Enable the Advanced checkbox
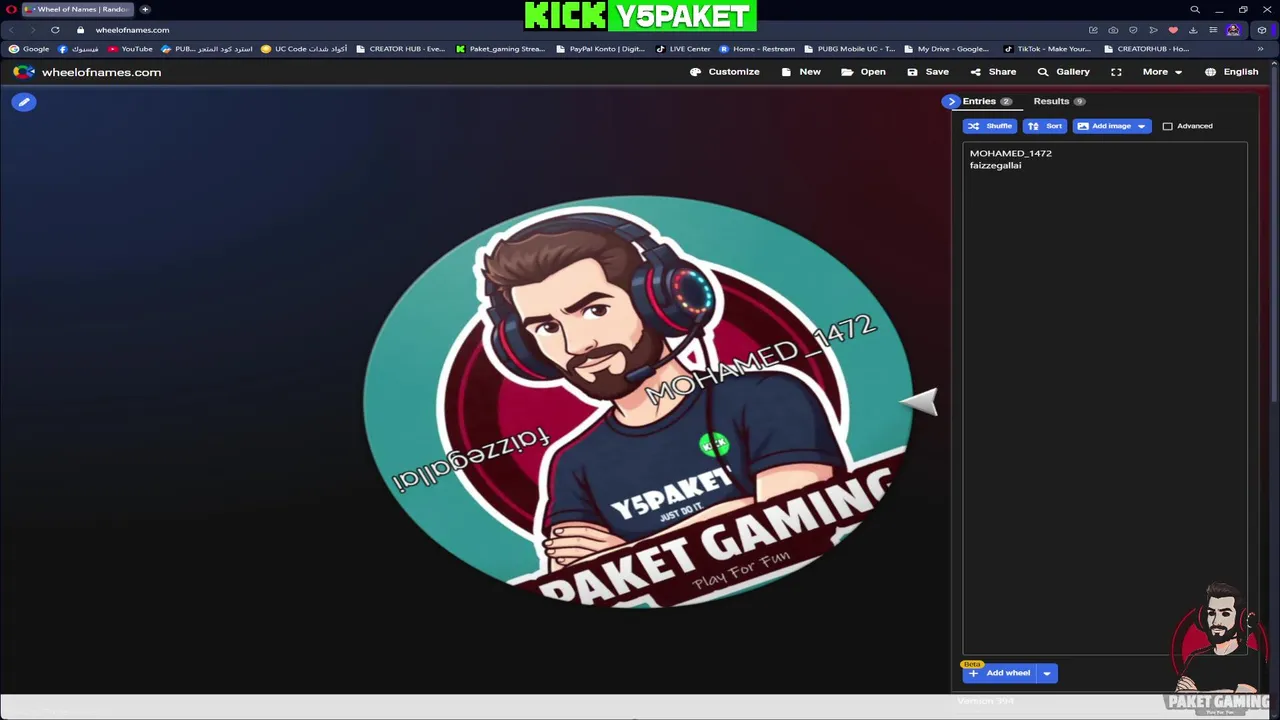The width and height of the screenshot is (1280, 720). tap(1167, 126)
